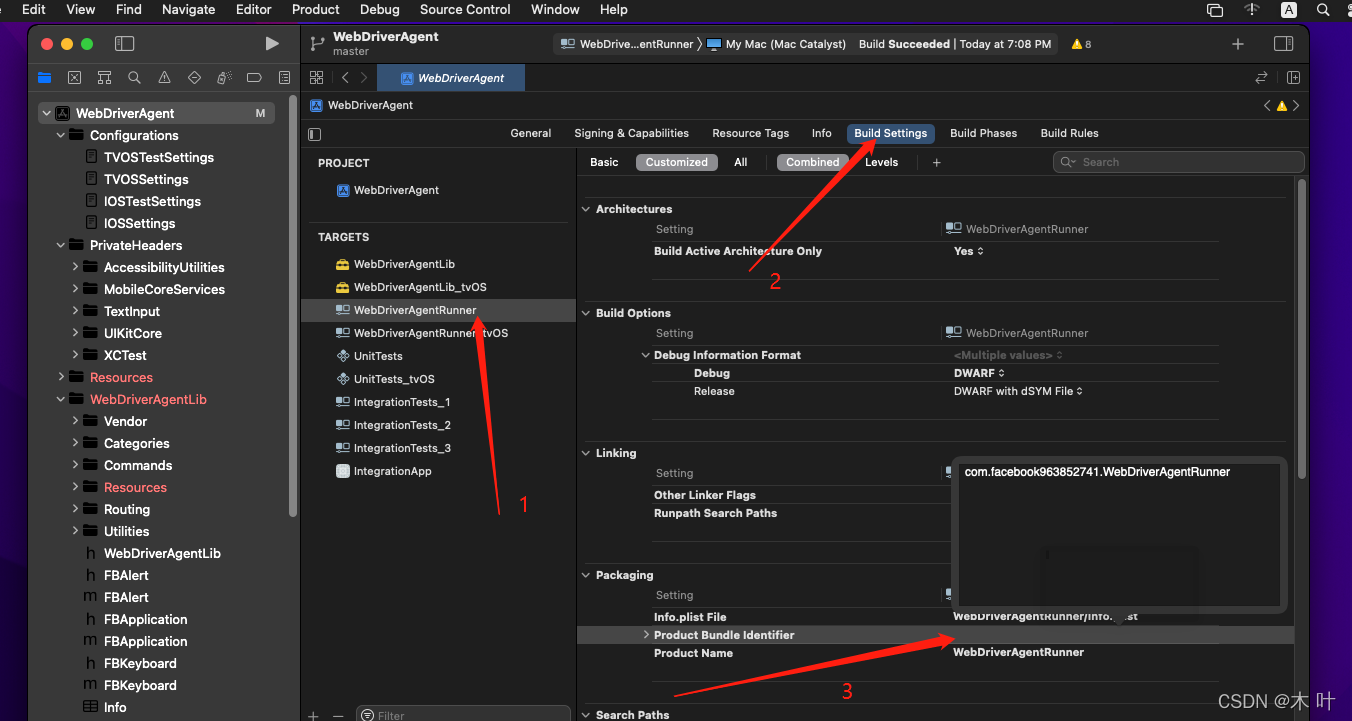This screenshot has height=721, width=1352.
Task: Collapse the Configurations folder
Action: 62,135
